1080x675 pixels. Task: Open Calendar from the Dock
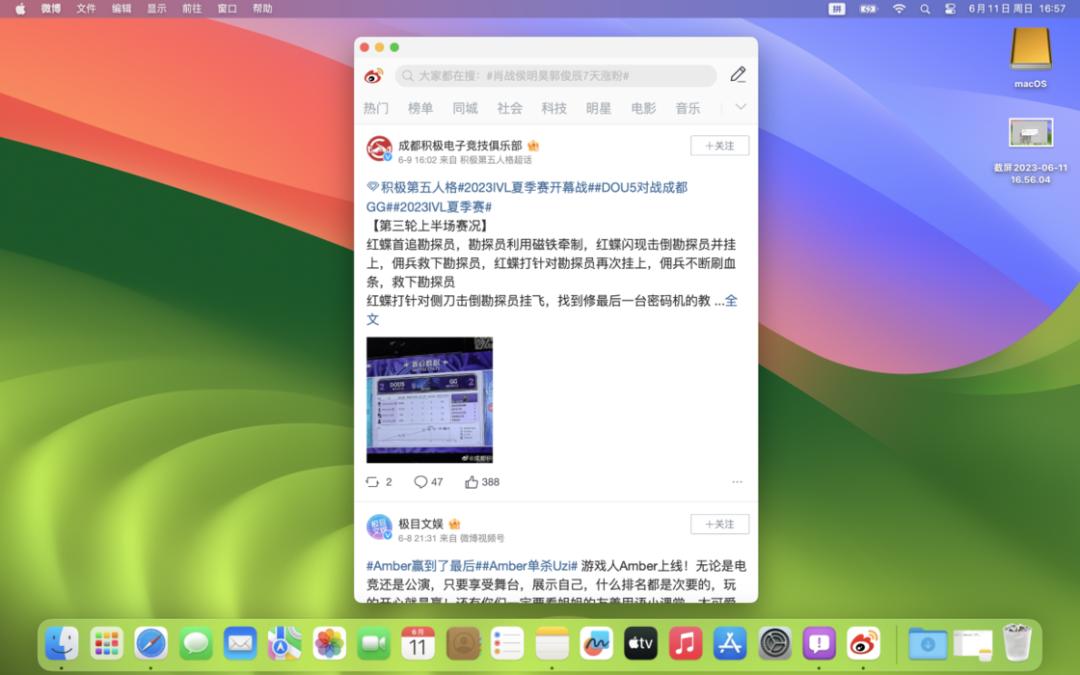tap(418, 643)
